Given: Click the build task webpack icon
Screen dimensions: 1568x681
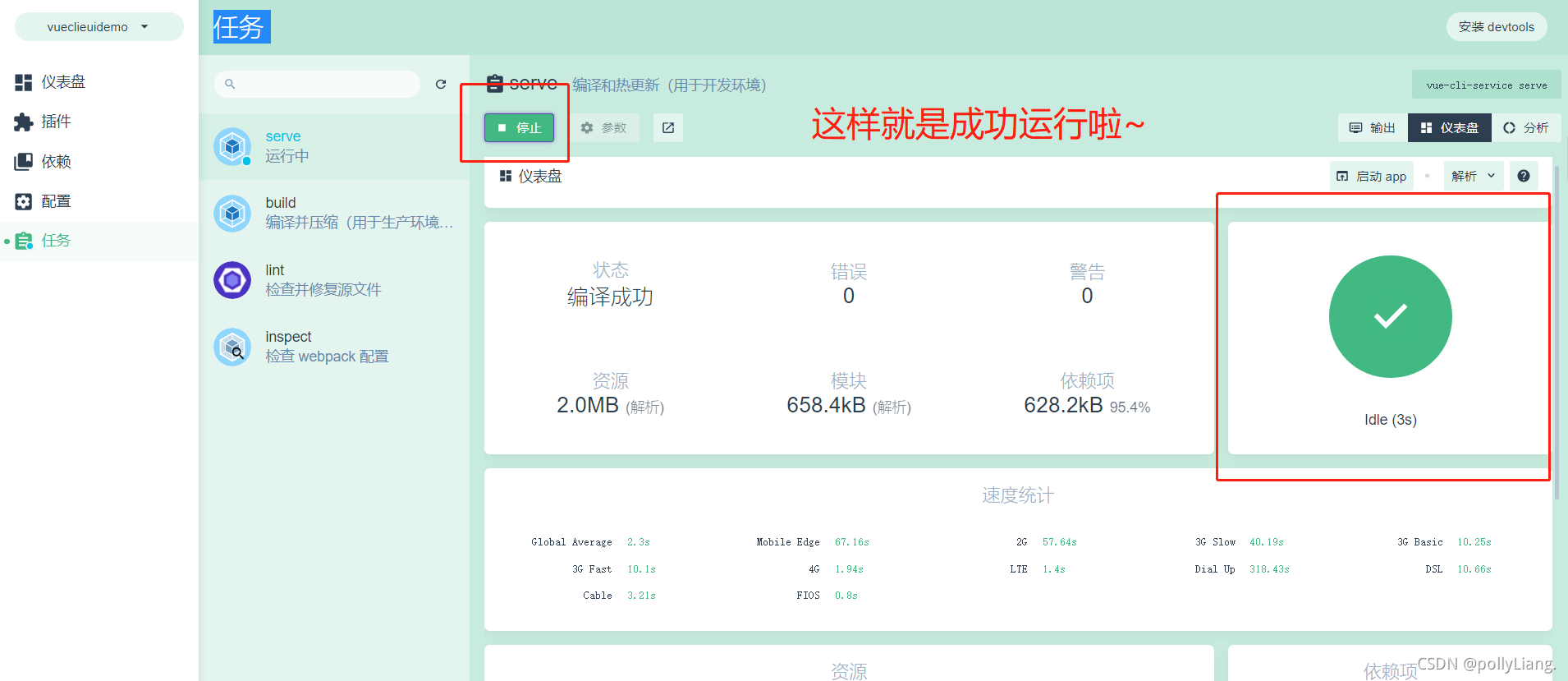Looking at the screenshot, I should pyautogui.click(x=232, y=214).
